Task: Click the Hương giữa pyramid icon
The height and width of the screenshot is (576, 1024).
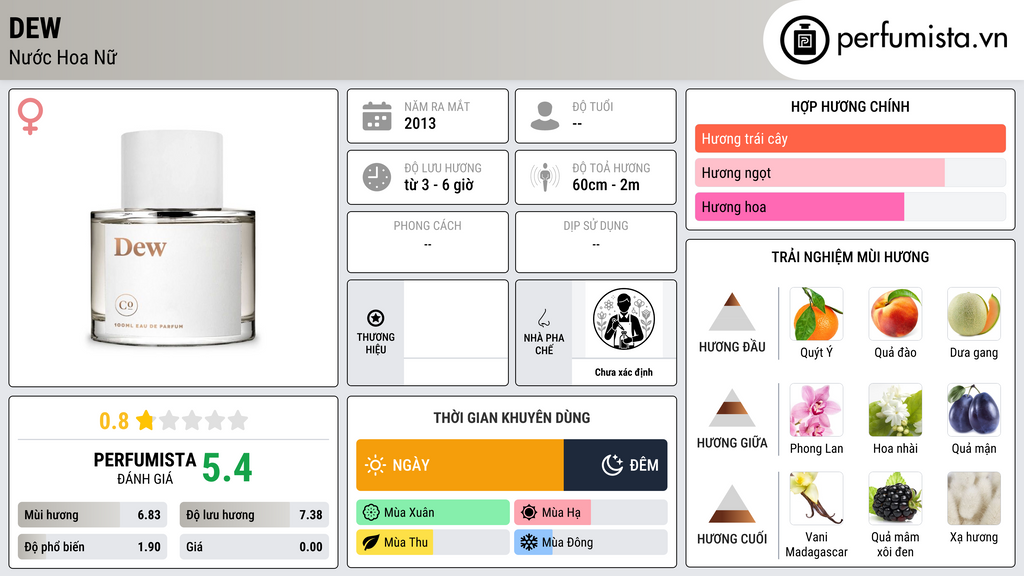Action: pos(732,408)
